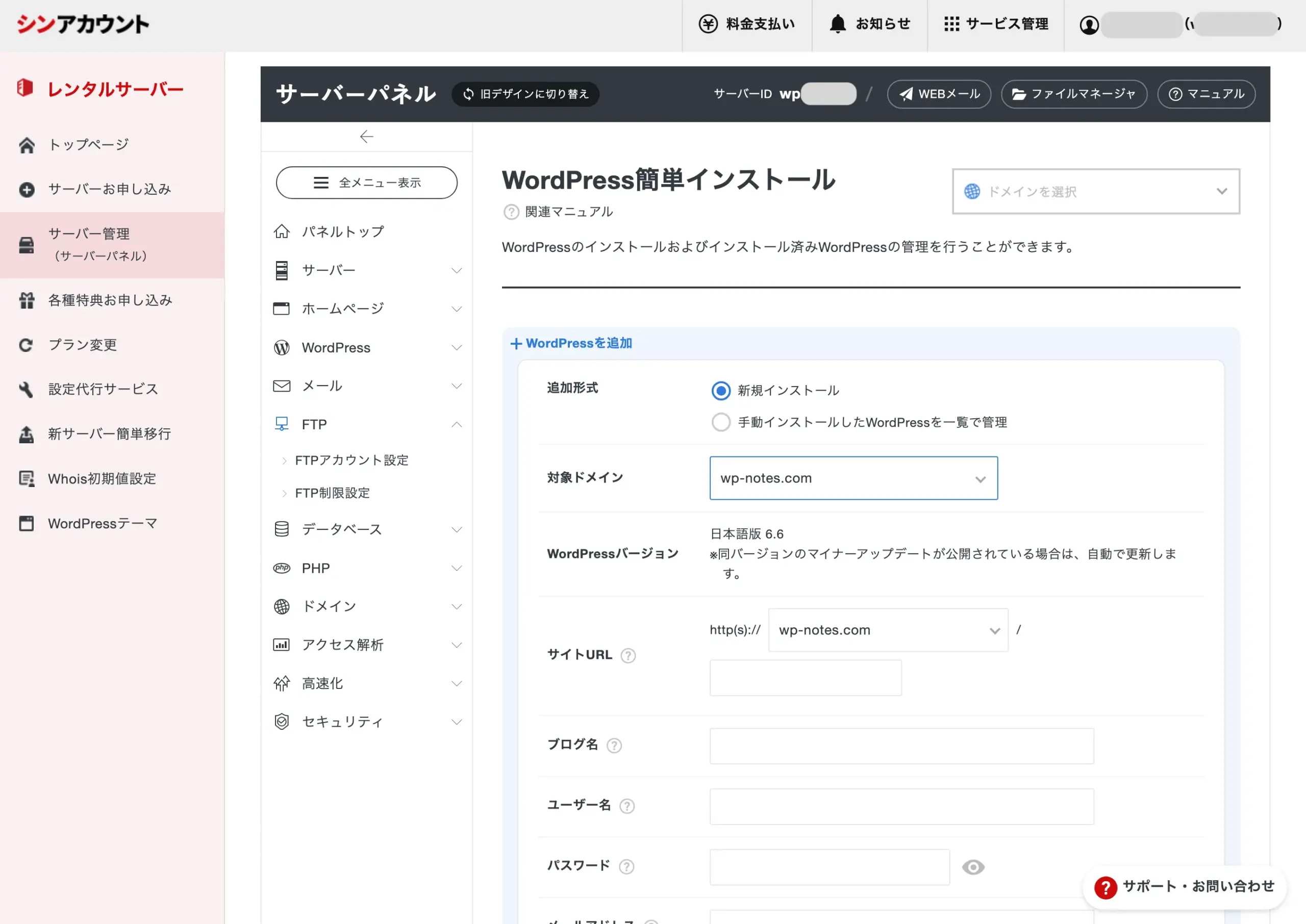Open the 関連マニュアル link
This screenshot has height=924, width=1306.
click(568, 212)
